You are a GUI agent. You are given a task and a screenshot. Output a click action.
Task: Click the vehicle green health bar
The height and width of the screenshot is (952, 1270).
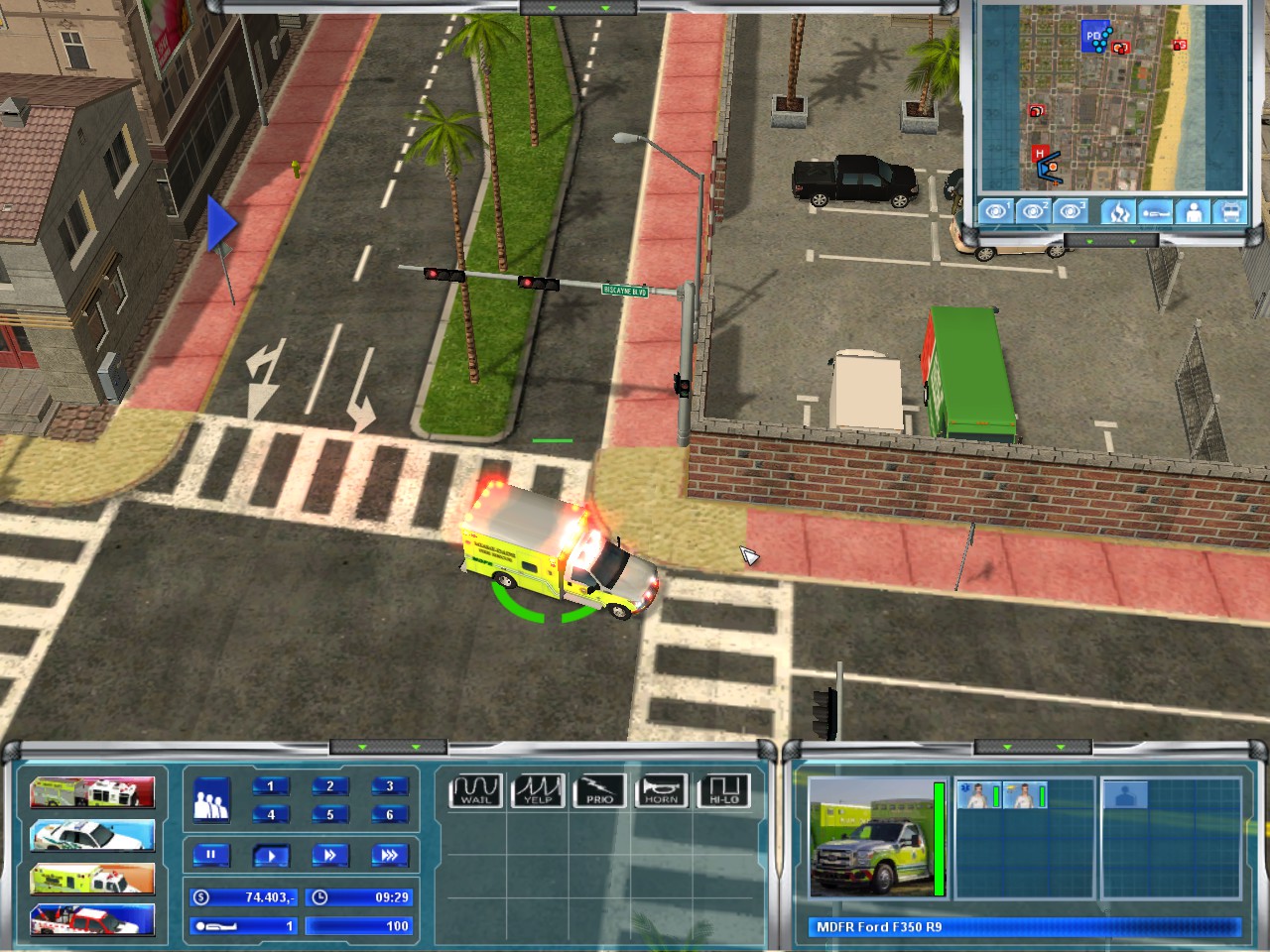point(939,839)
